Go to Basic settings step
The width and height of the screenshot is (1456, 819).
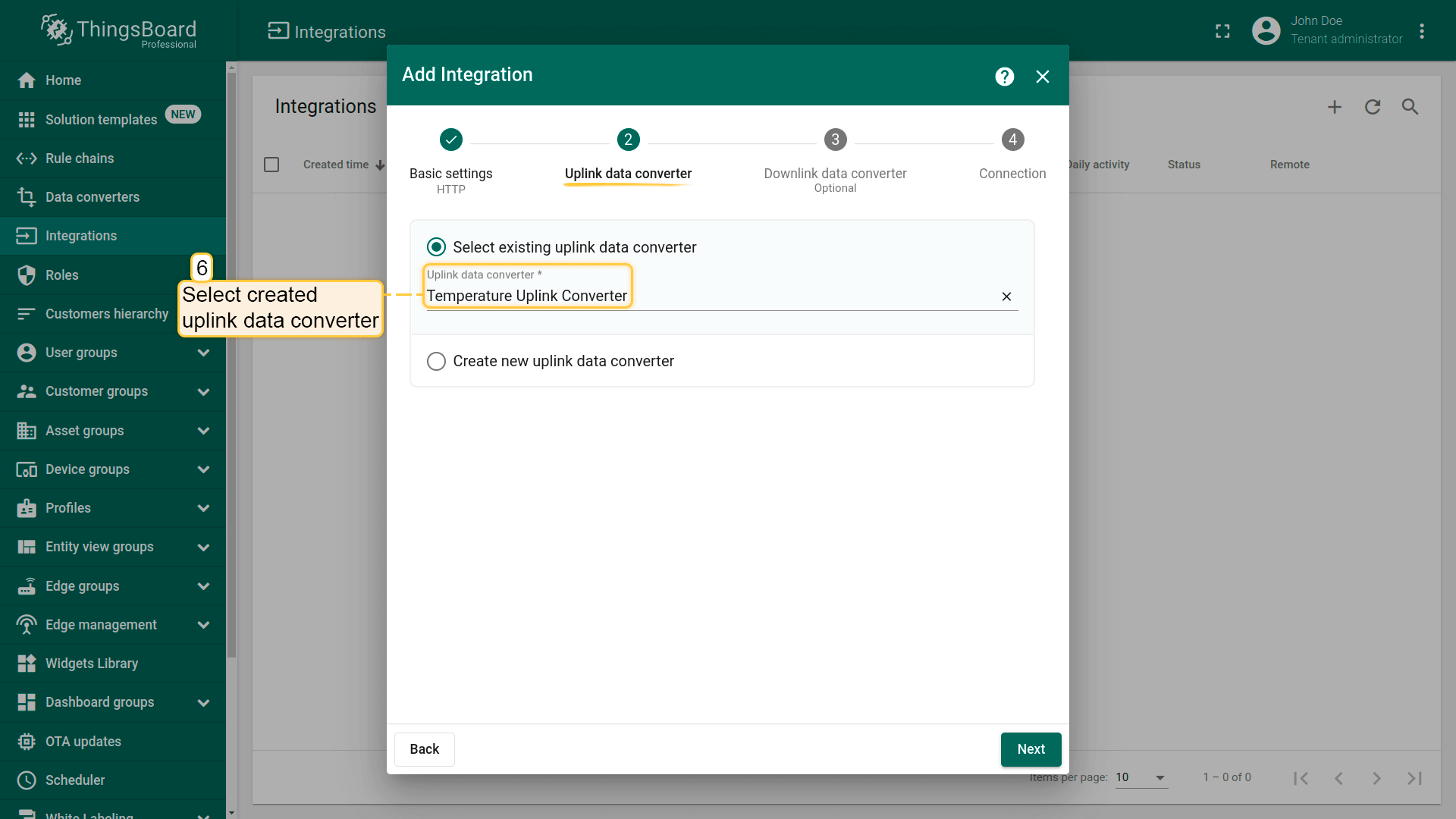tap(451, 161)
